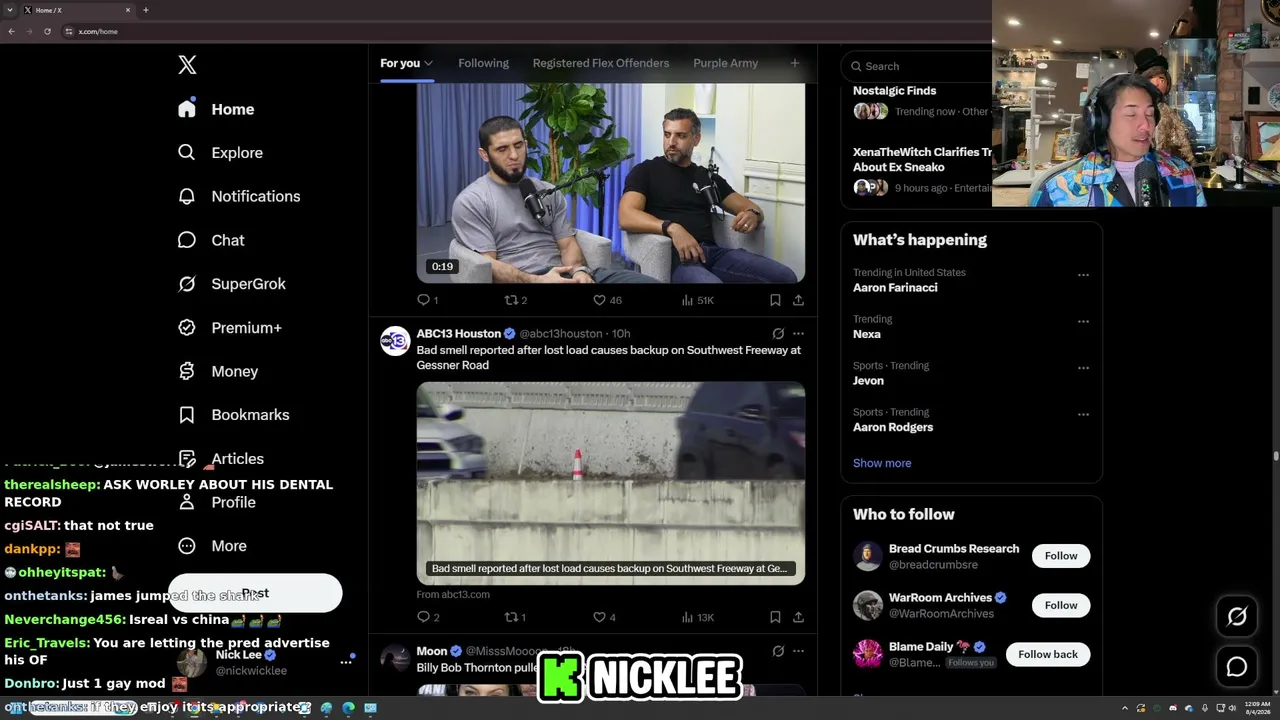
Task: Open account menu dots beside Nick Lee
Action: click(346, 662)
